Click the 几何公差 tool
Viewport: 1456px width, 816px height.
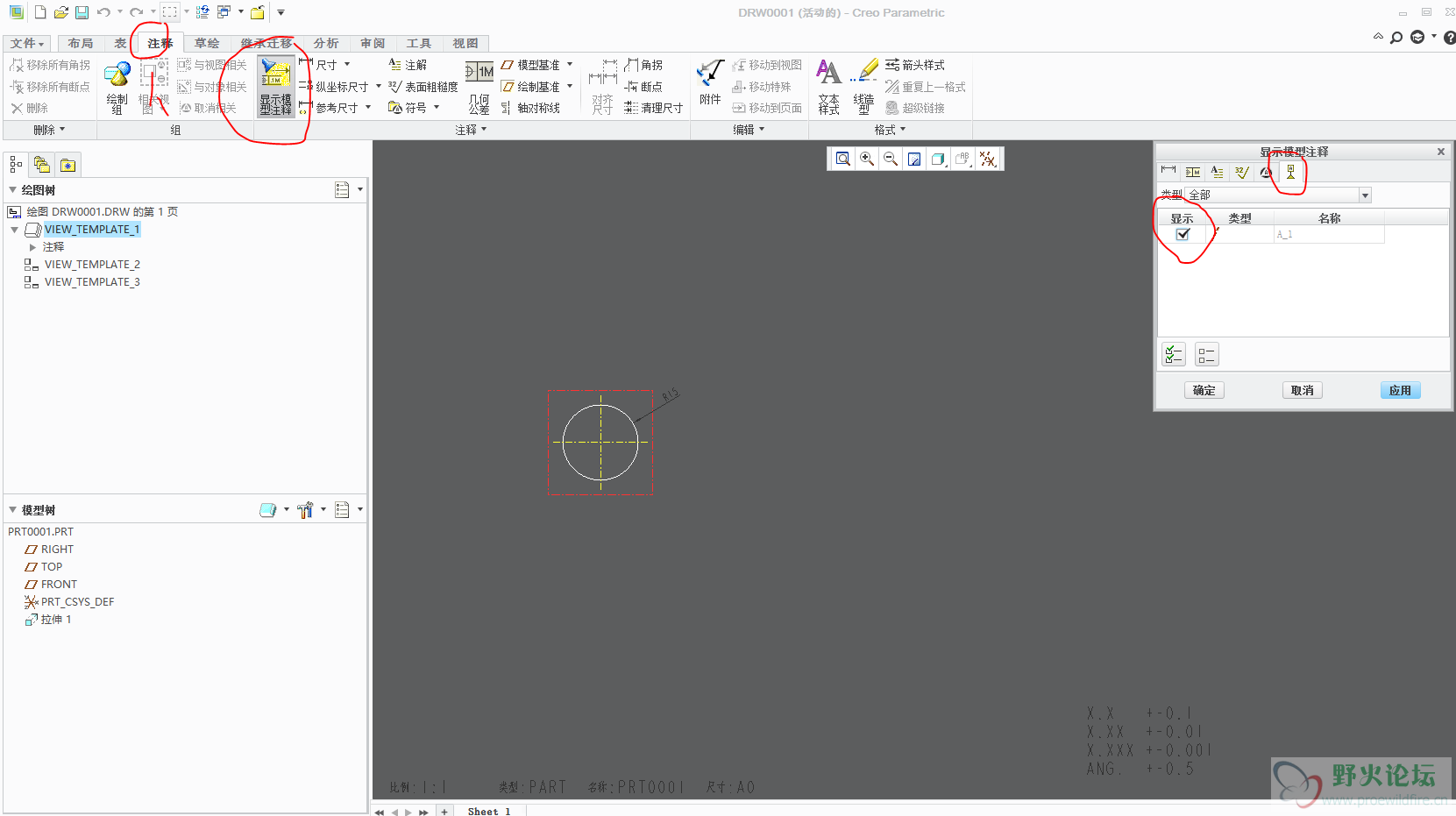point(479,88)
